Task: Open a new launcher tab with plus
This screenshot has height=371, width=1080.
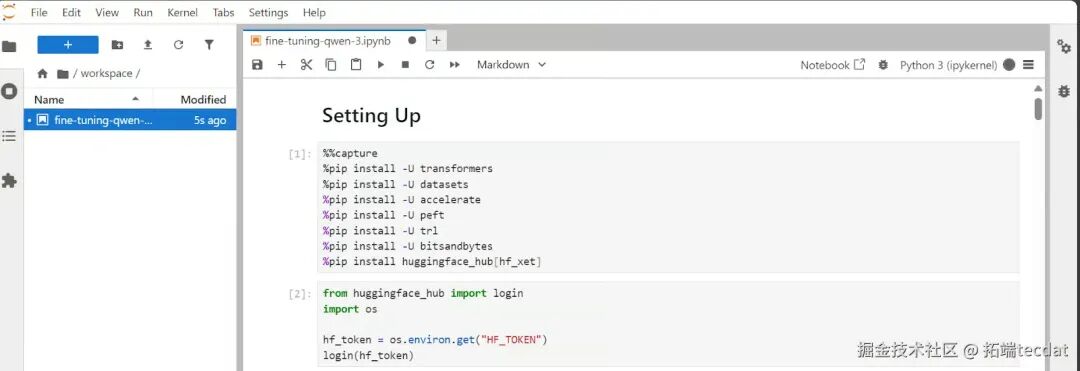Action: pyautogui.click(x=436, y=41)
